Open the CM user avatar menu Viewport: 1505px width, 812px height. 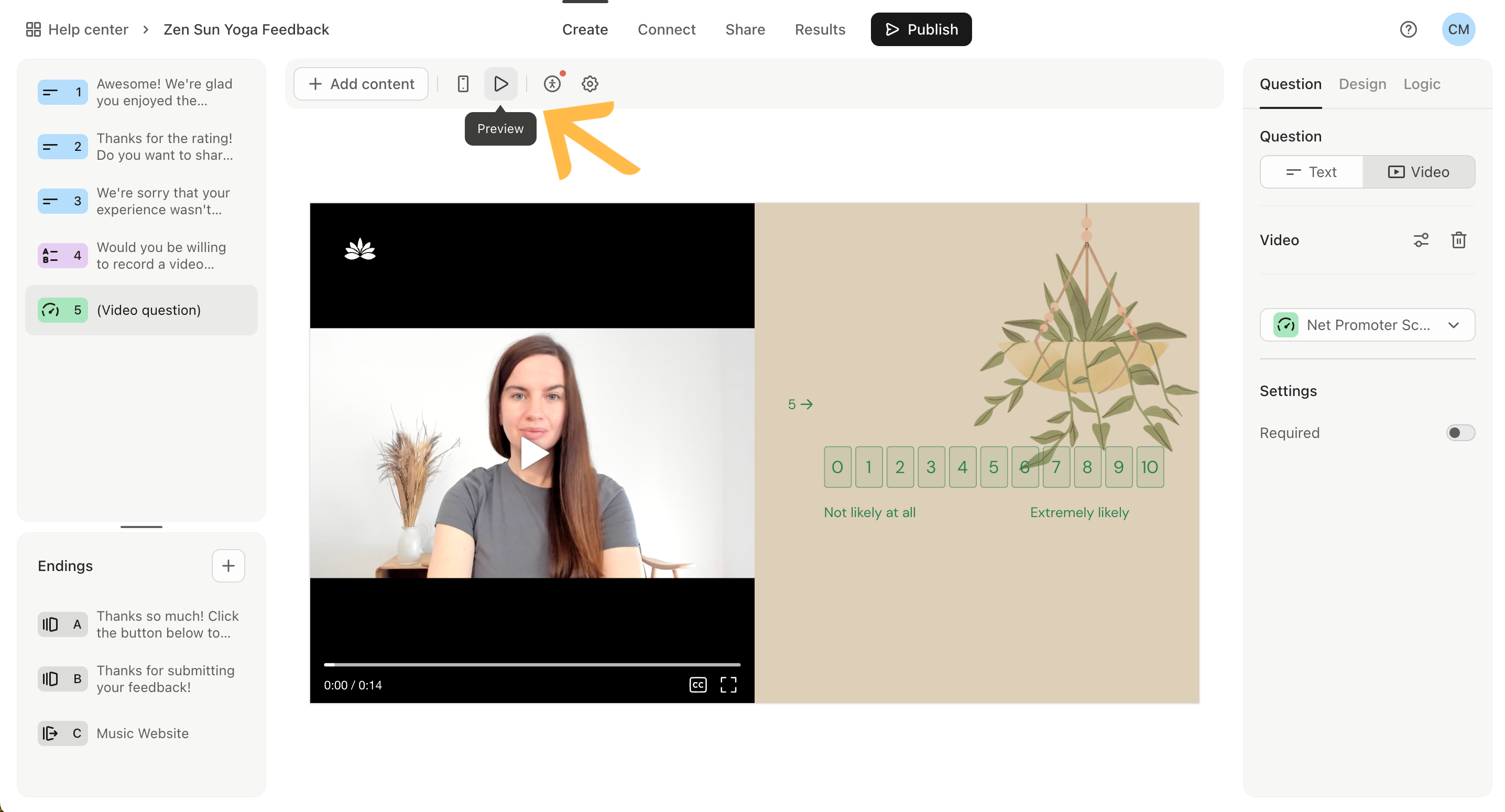tap(1458, 29)
